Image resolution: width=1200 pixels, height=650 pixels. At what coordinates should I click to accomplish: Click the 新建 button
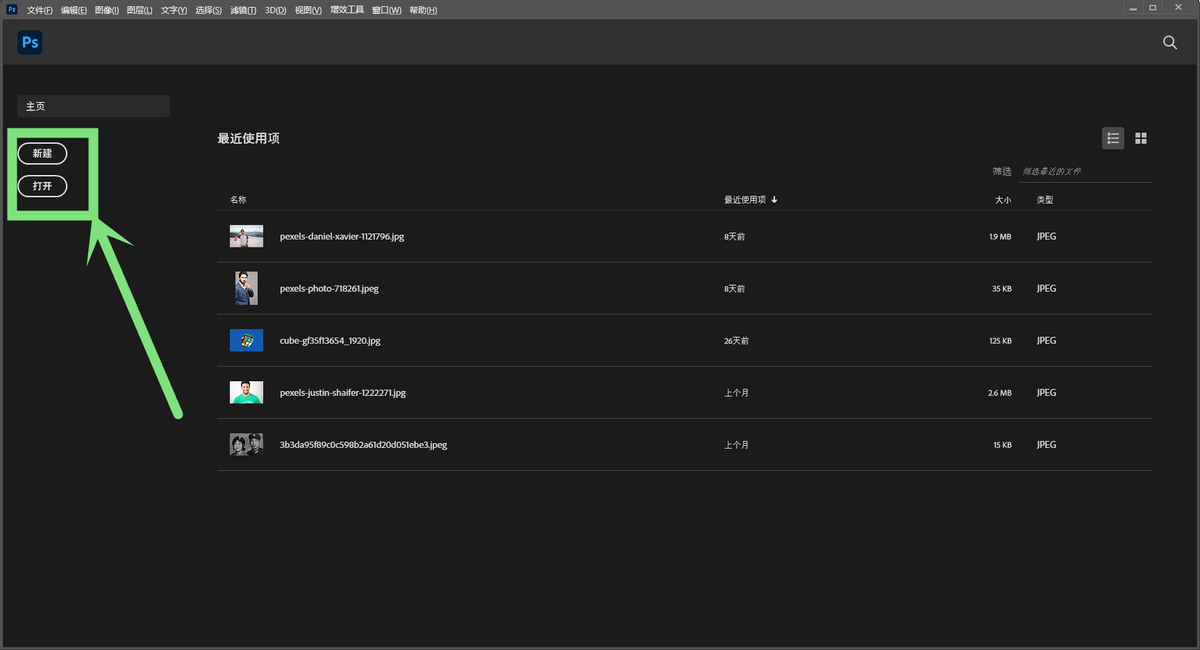(x=42, y=153)
